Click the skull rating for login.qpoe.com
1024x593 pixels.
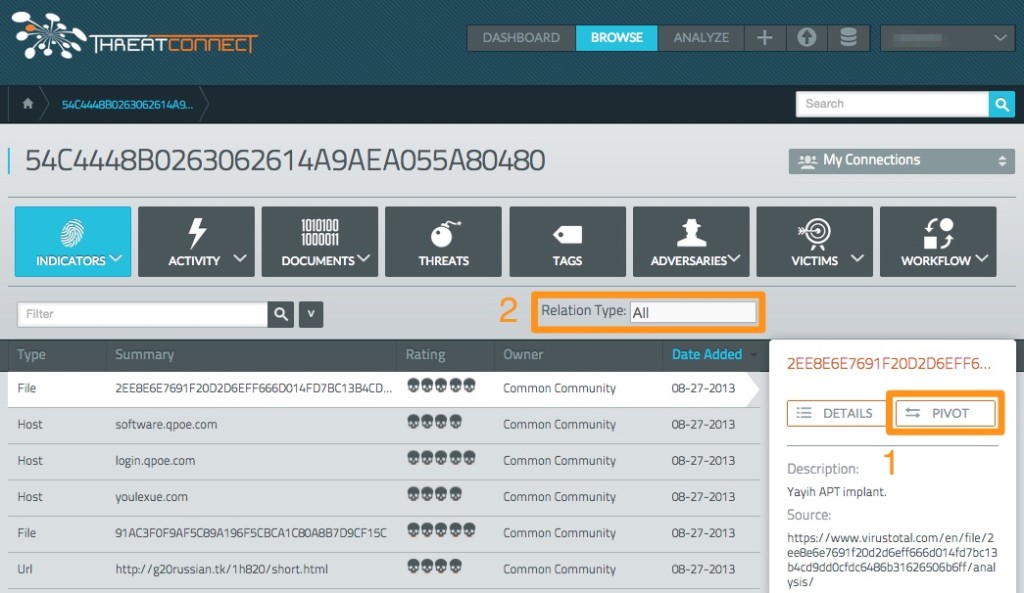(441, 458)
